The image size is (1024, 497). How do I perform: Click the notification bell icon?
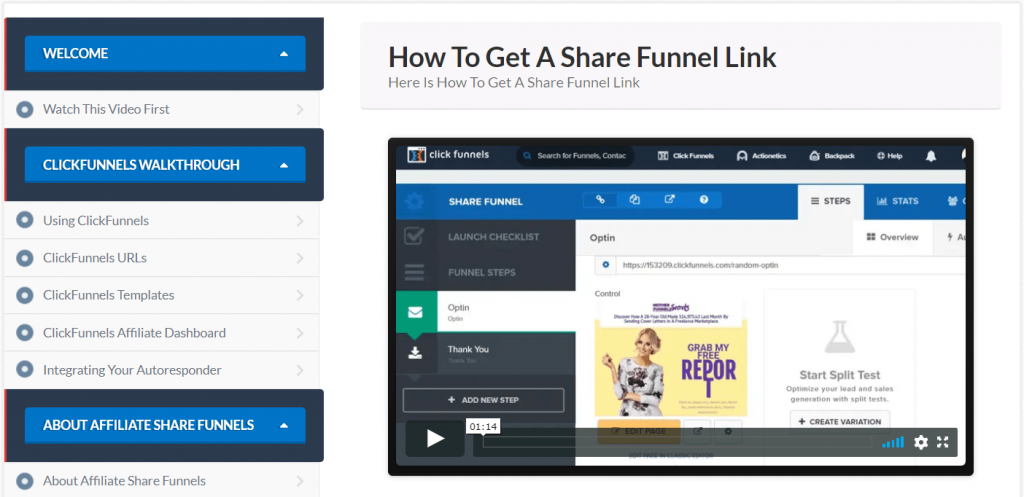(931, 156)
